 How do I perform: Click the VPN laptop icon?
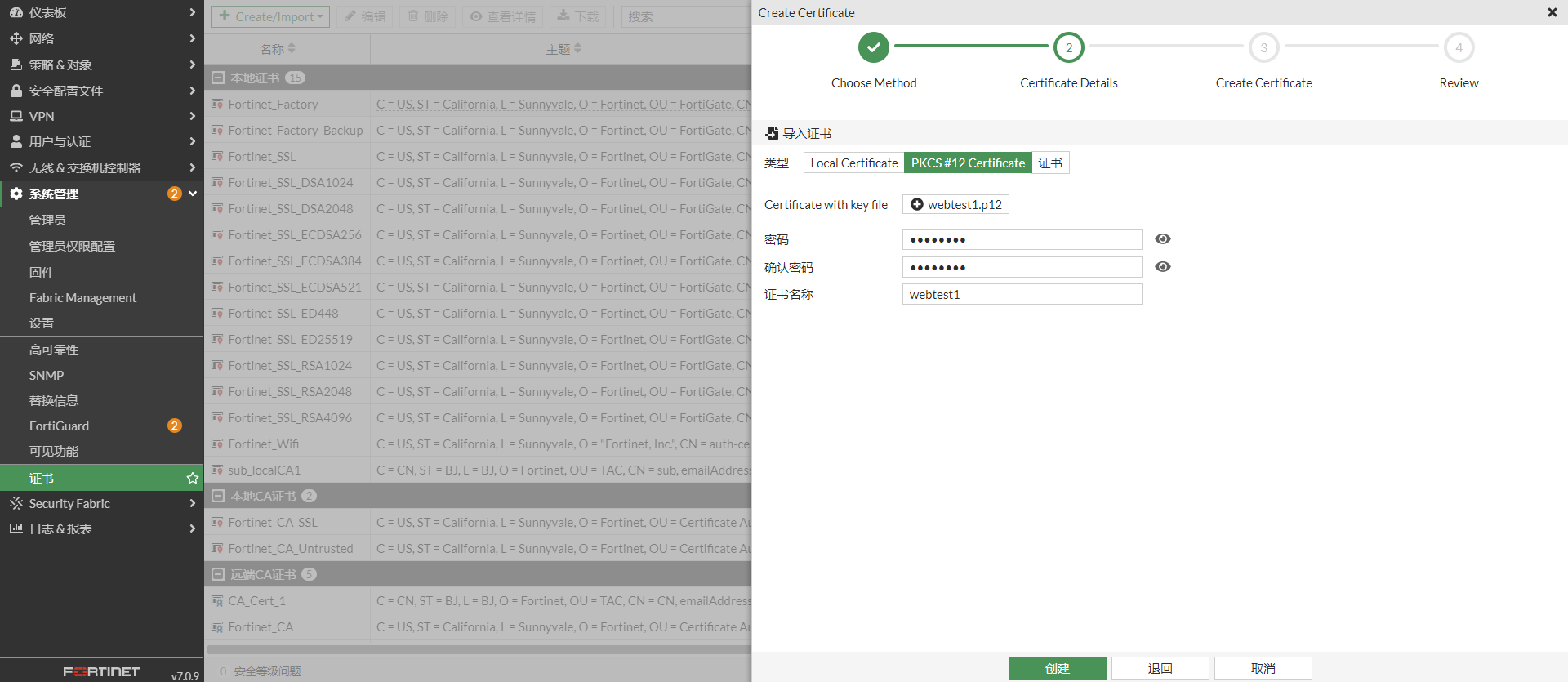point(16,116)
